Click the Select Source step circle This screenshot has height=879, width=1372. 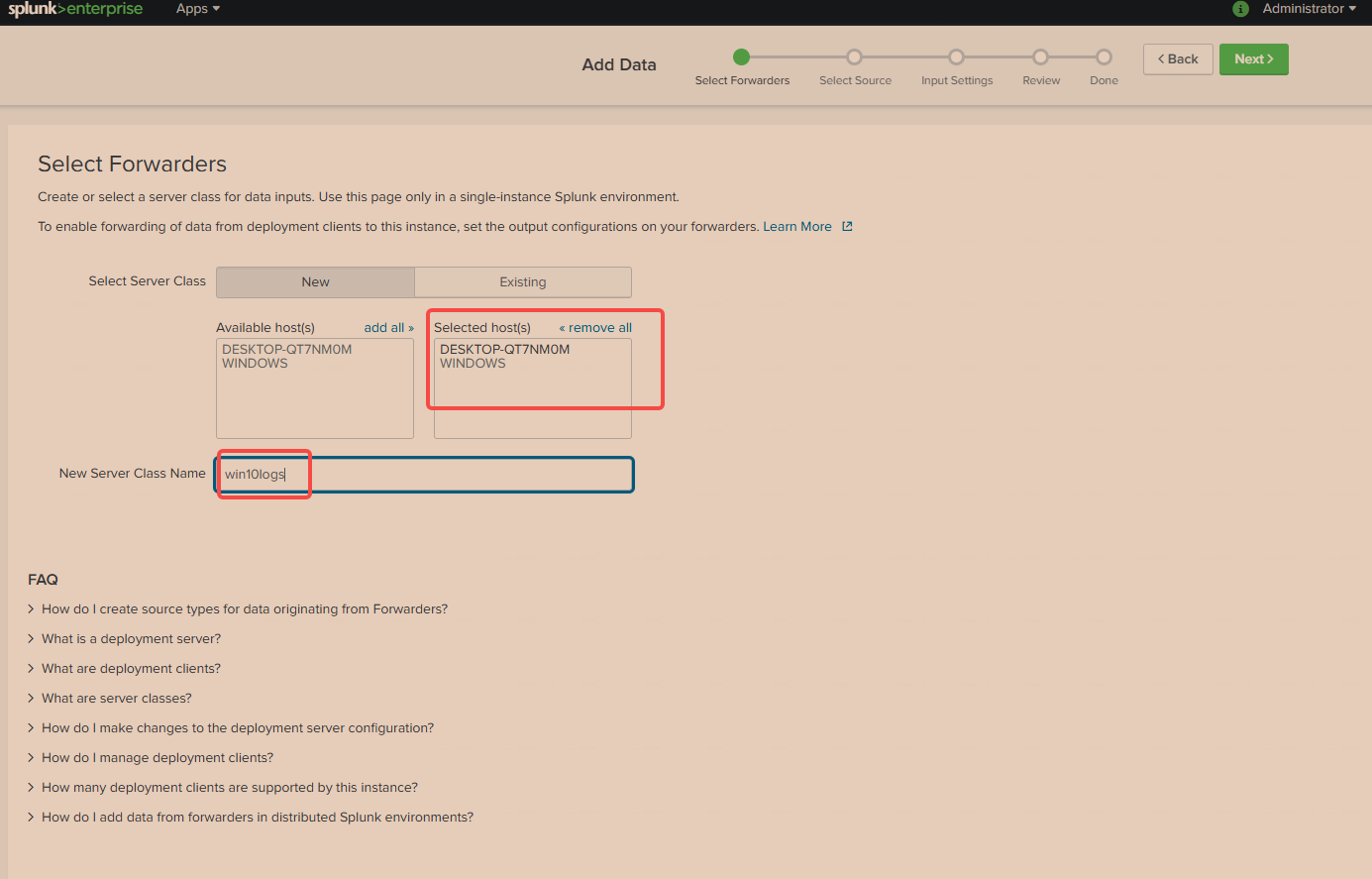click(x=855, y=57)
